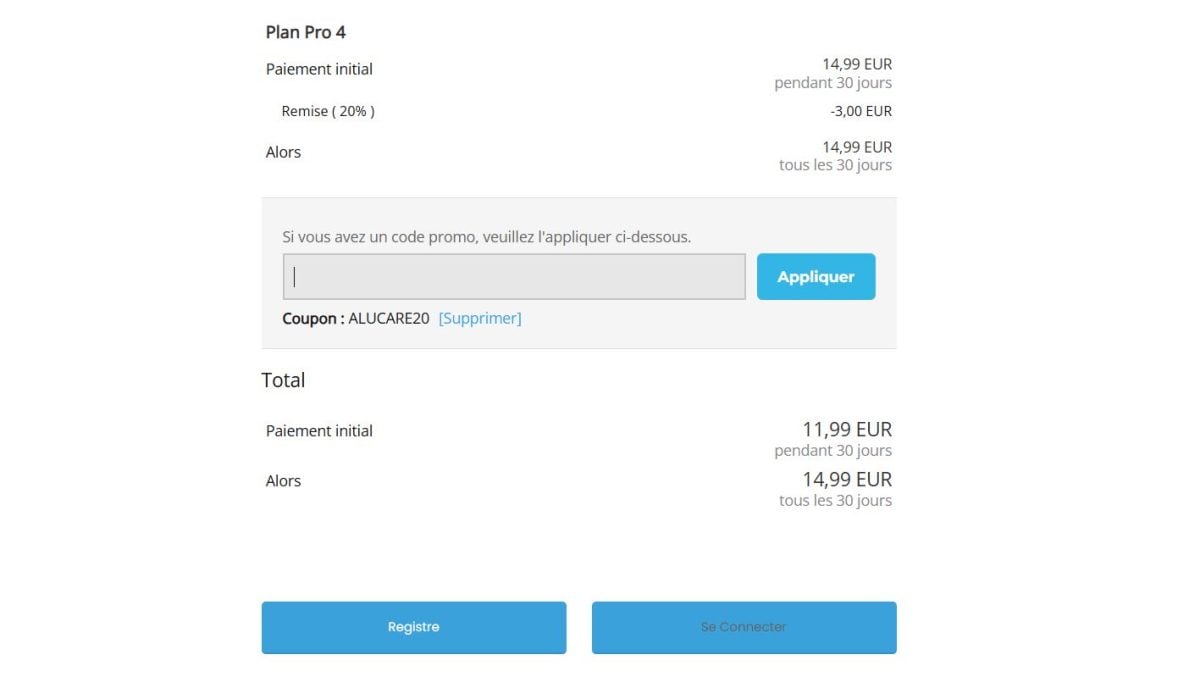Select the 14,99 EUR initial payment price

pos(855,63)
